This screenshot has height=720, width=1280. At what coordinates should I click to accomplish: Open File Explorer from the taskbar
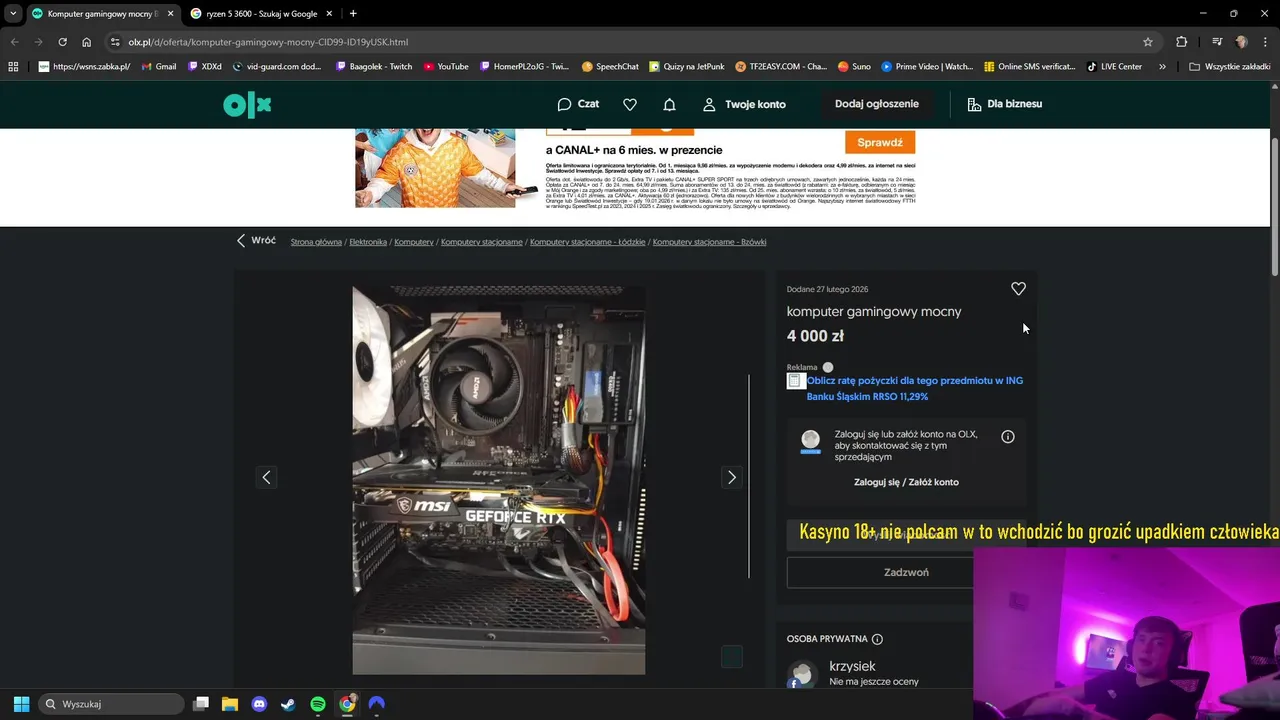230,704
